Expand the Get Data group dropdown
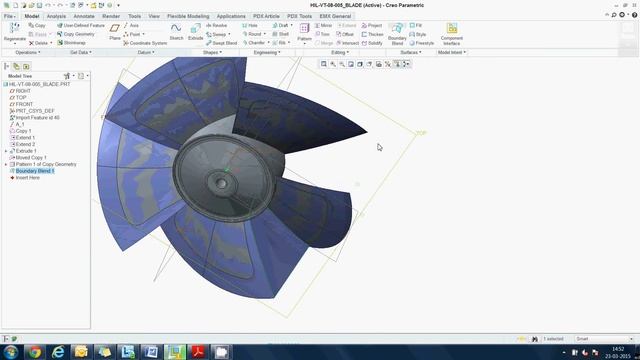This screenshot has height=360, width=640. point(81,52)
